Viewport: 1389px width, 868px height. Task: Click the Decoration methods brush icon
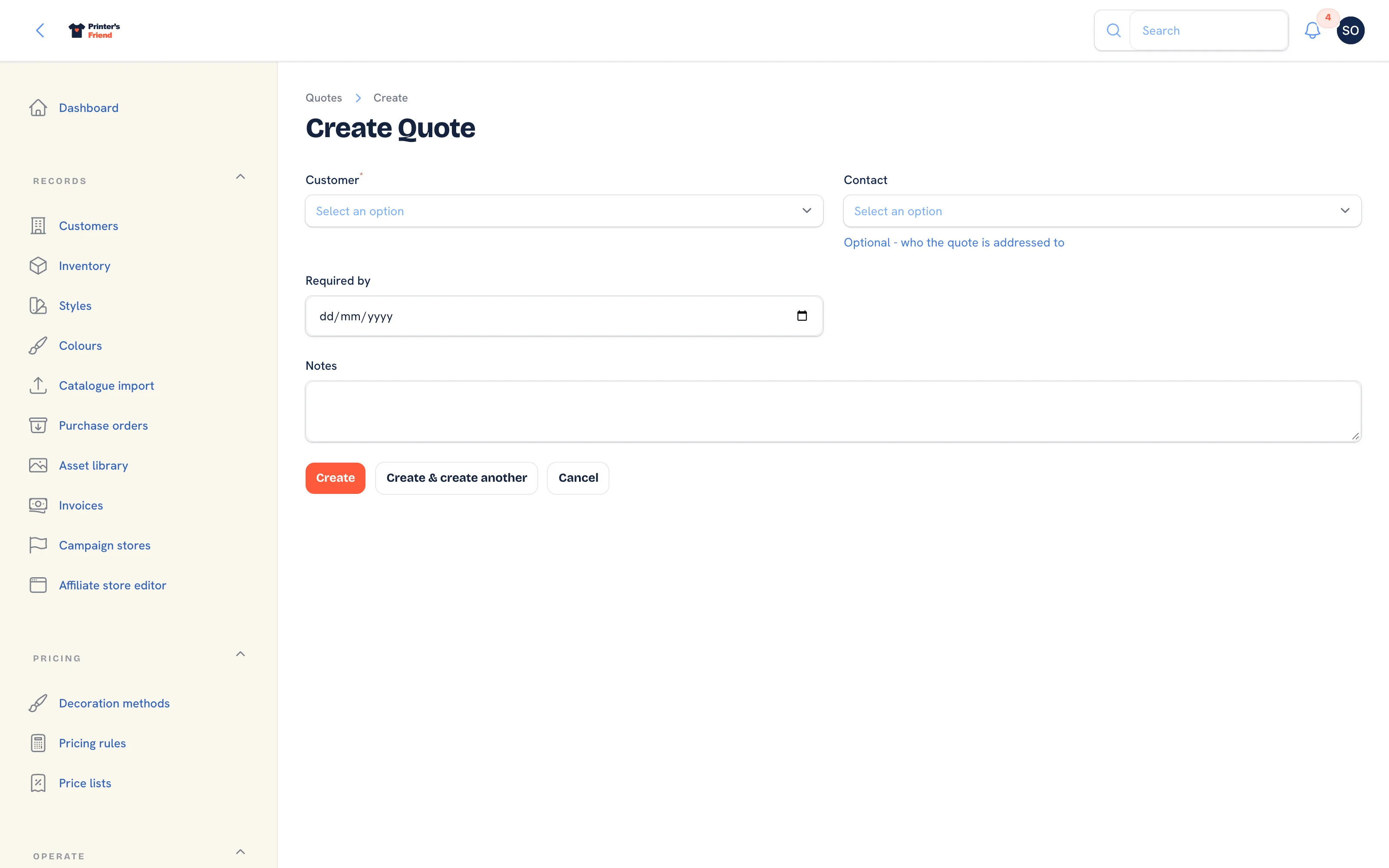[x=39, y=703]
